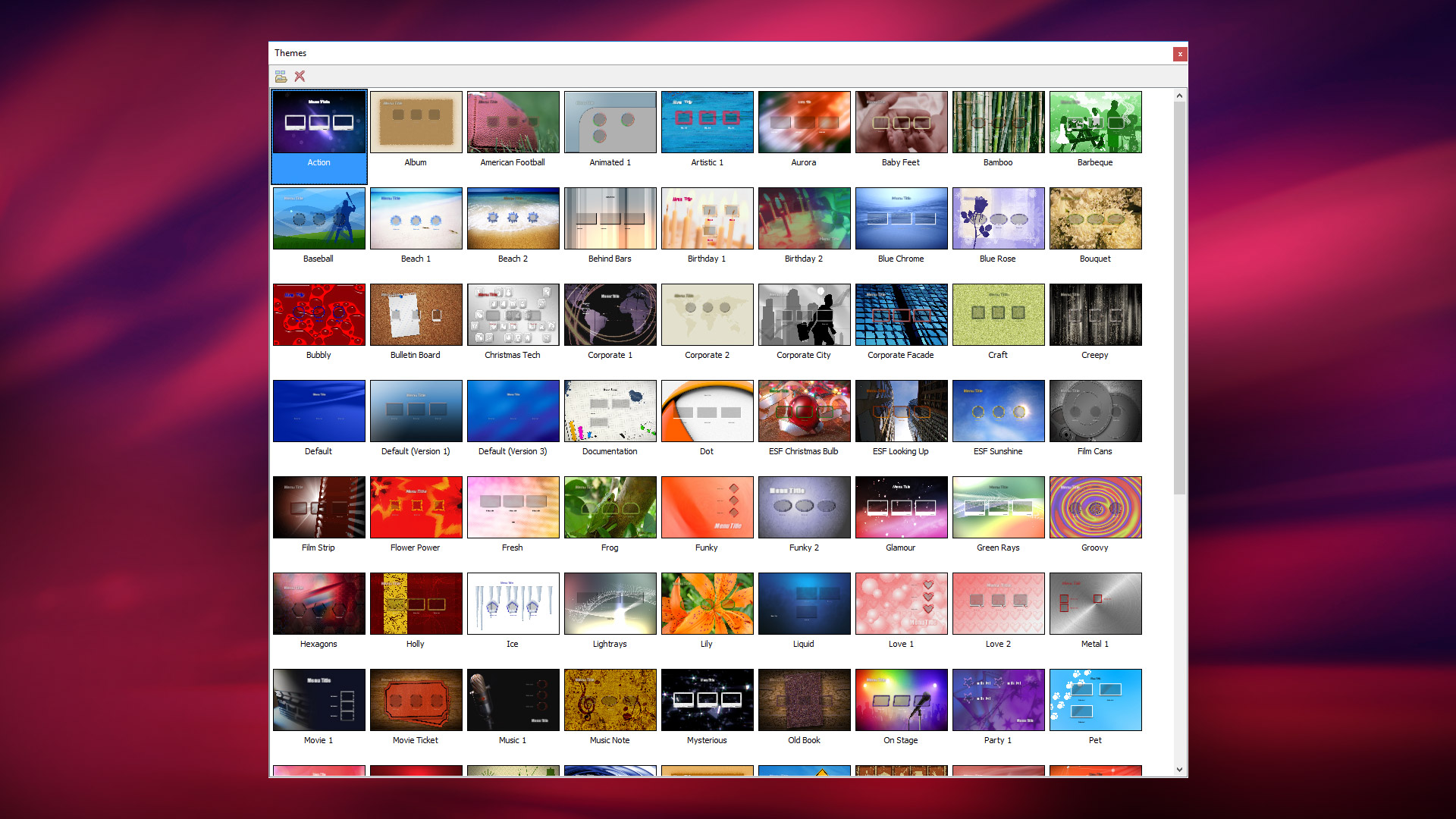This screenshot has width=1456, height=819.
Task: Choose the Aurora theme
Action: (804, 121)
